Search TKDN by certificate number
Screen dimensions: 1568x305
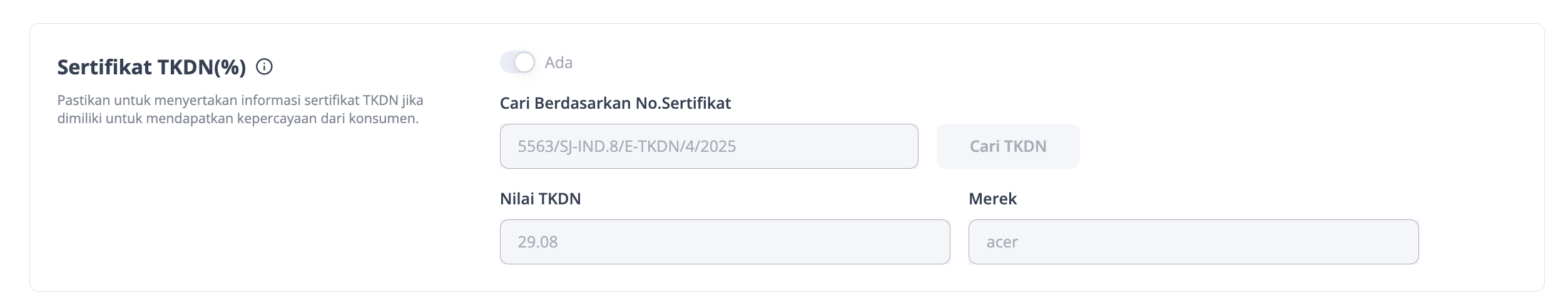pos(1007,146)
